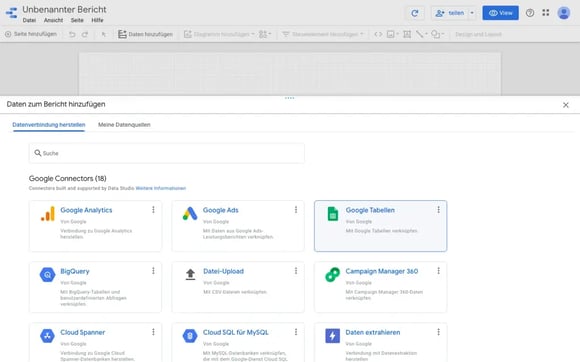This screenshot has height=362, width=580.
Task: Expand the share dropdown arrow
Action: pyautogui.click(x=472, y=13)
